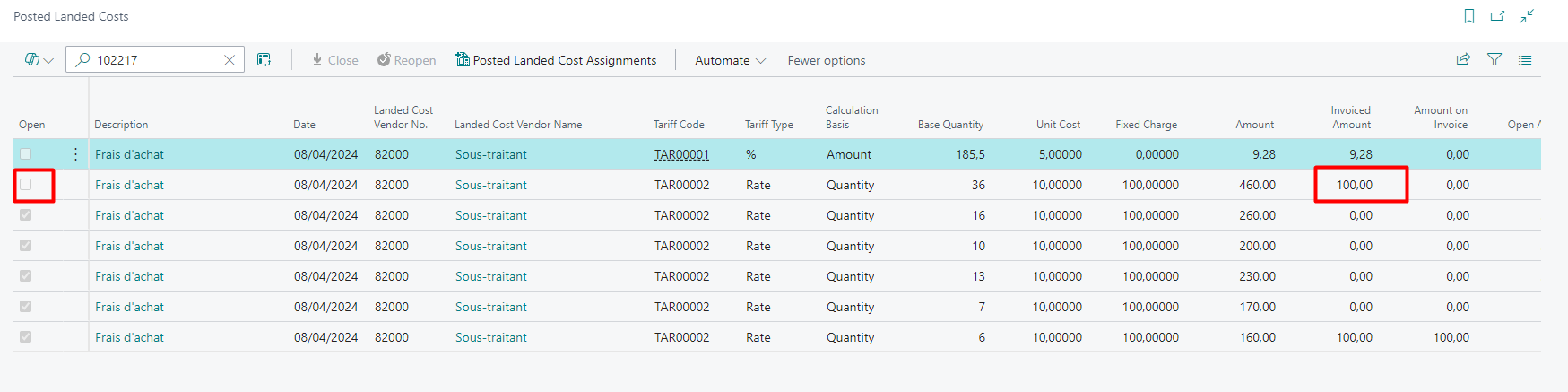The width and height of the screenshot is (1568, 392).
Task: Open the filter pane with the funnel icon
Action: click(1494, 60)
